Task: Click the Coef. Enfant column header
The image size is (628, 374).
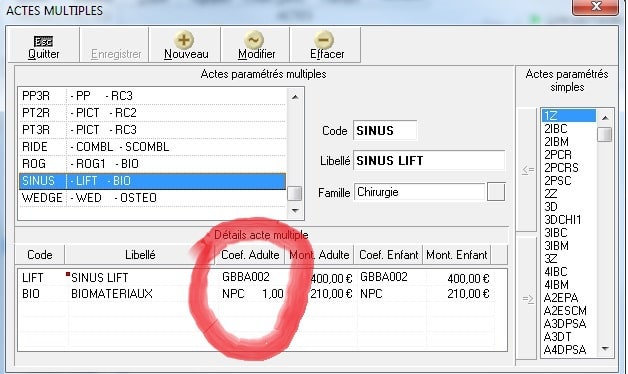Action: (x=388, y=255)
